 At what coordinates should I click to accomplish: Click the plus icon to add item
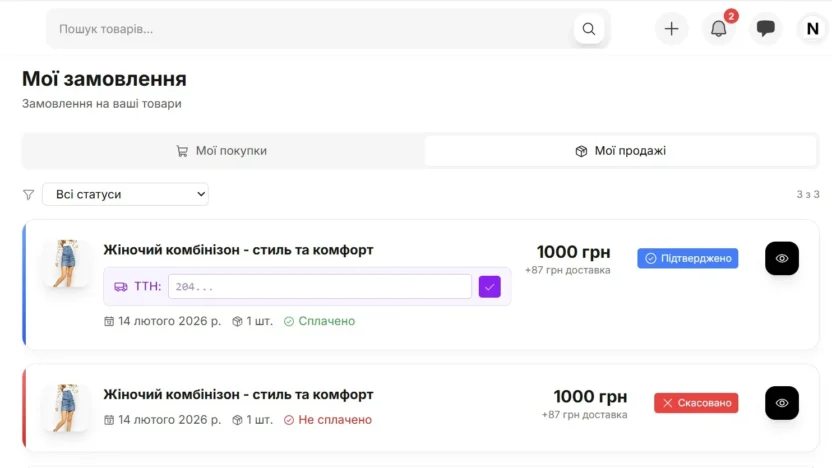671,29
